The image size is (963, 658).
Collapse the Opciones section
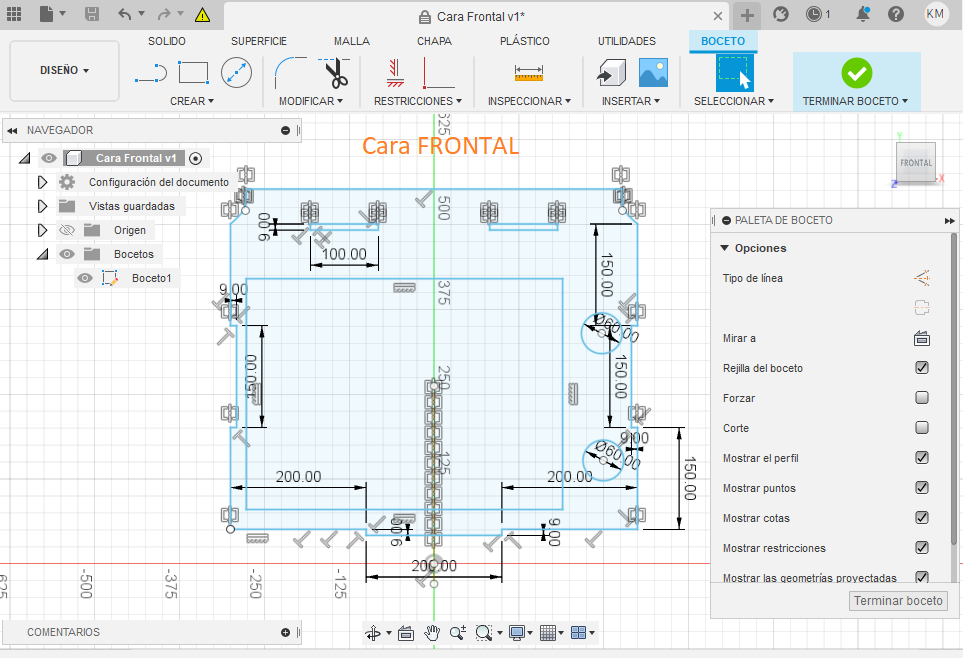(725, 248)
